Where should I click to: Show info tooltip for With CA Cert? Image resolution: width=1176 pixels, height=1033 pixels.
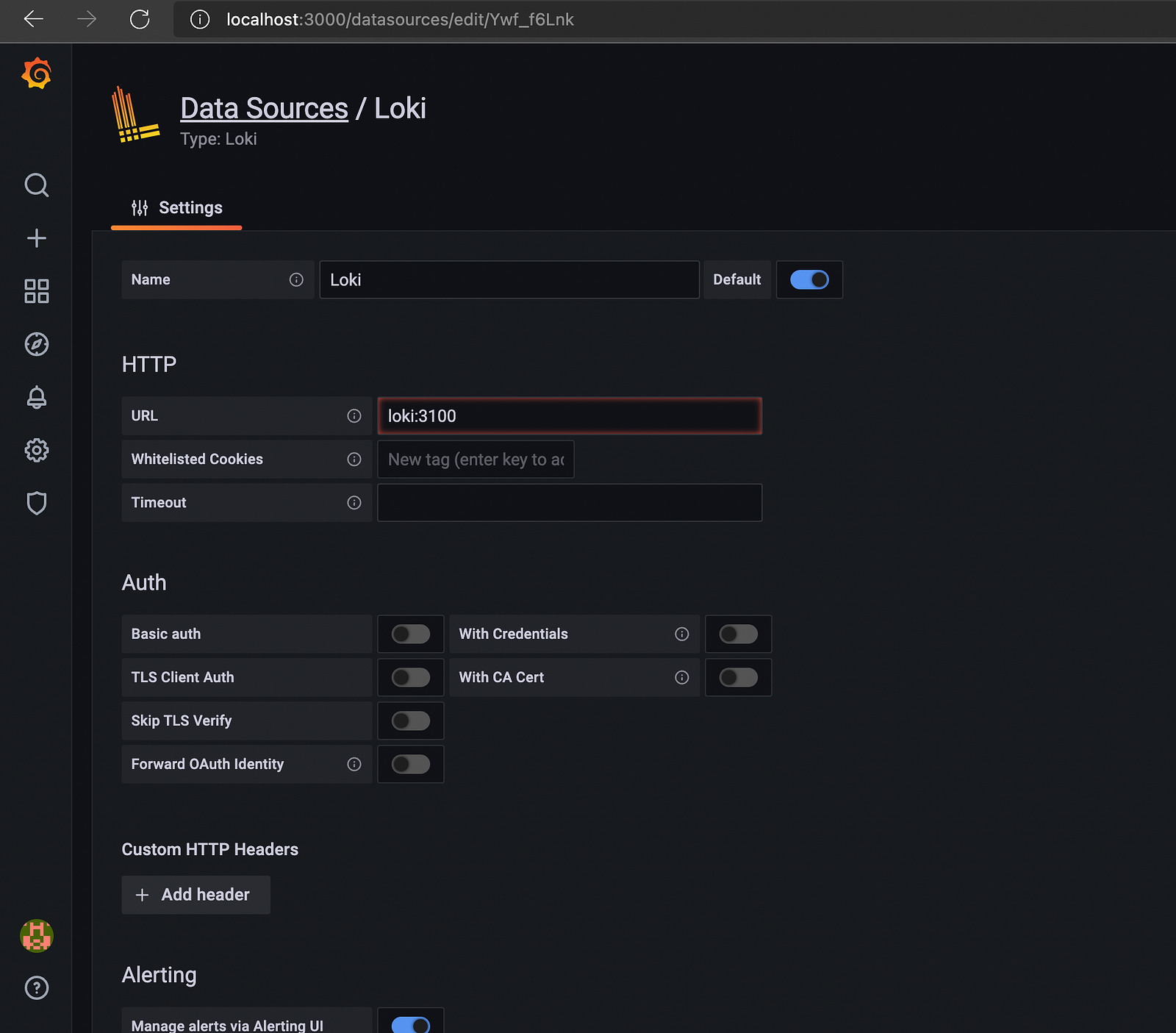coord(682,677)
